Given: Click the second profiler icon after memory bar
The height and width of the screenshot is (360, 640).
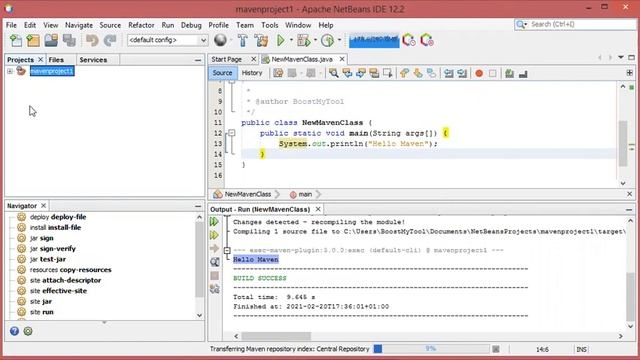Looking at the screenshot, I should (427, 40).
